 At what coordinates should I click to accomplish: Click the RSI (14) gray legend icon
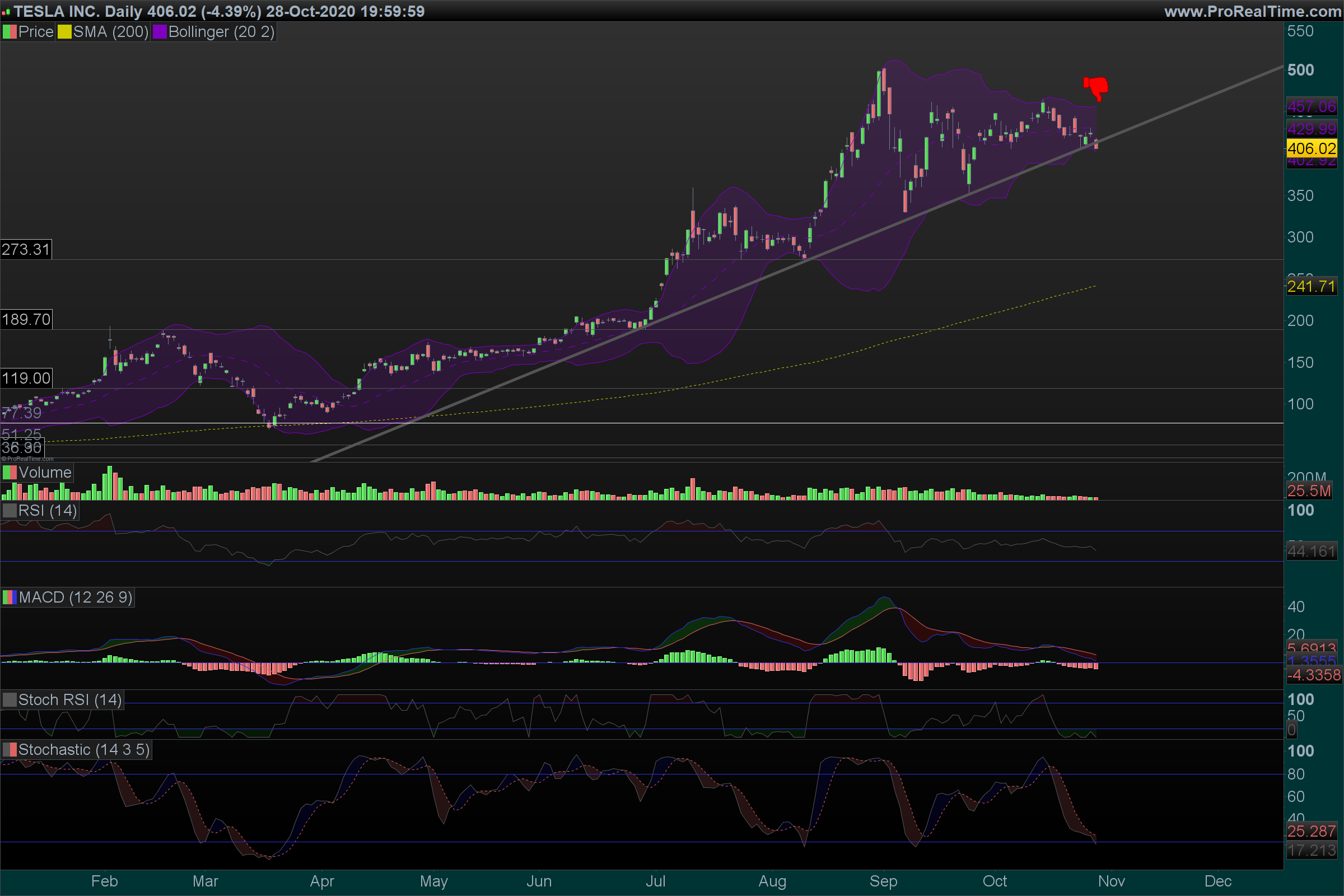click(10, 510)
